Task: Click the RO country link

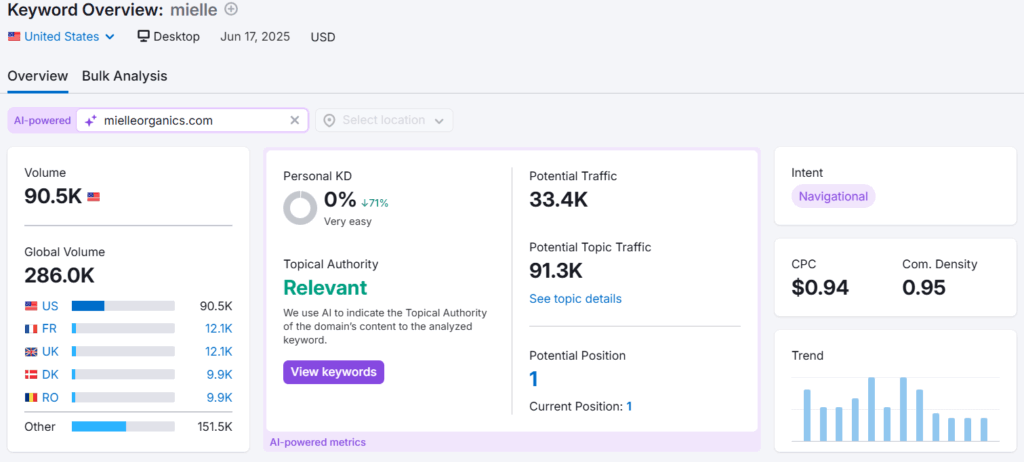Action: [50, 397]
